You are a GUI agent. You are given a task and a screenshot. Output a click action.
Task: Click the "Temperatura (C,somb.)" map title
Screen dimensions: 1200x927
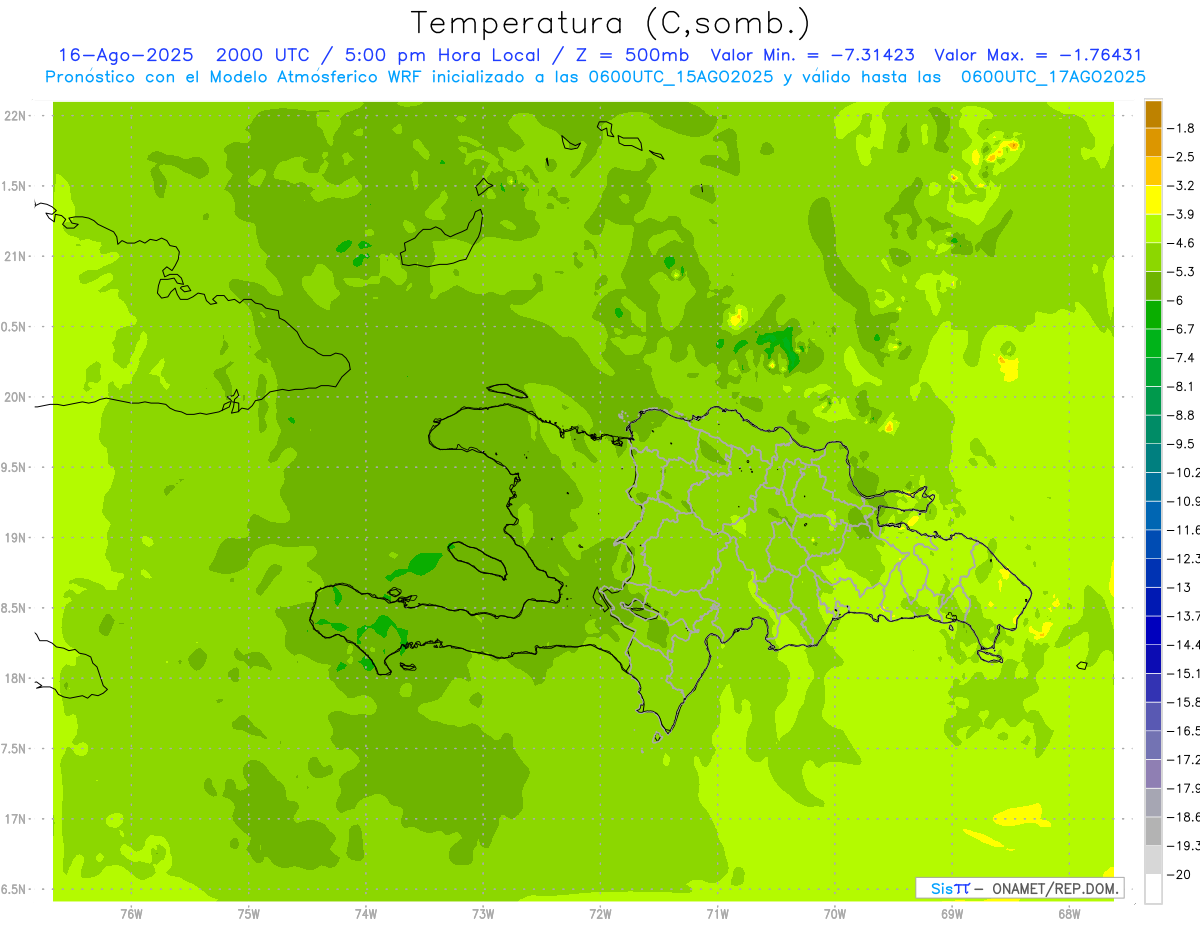[x=611, y=23]
